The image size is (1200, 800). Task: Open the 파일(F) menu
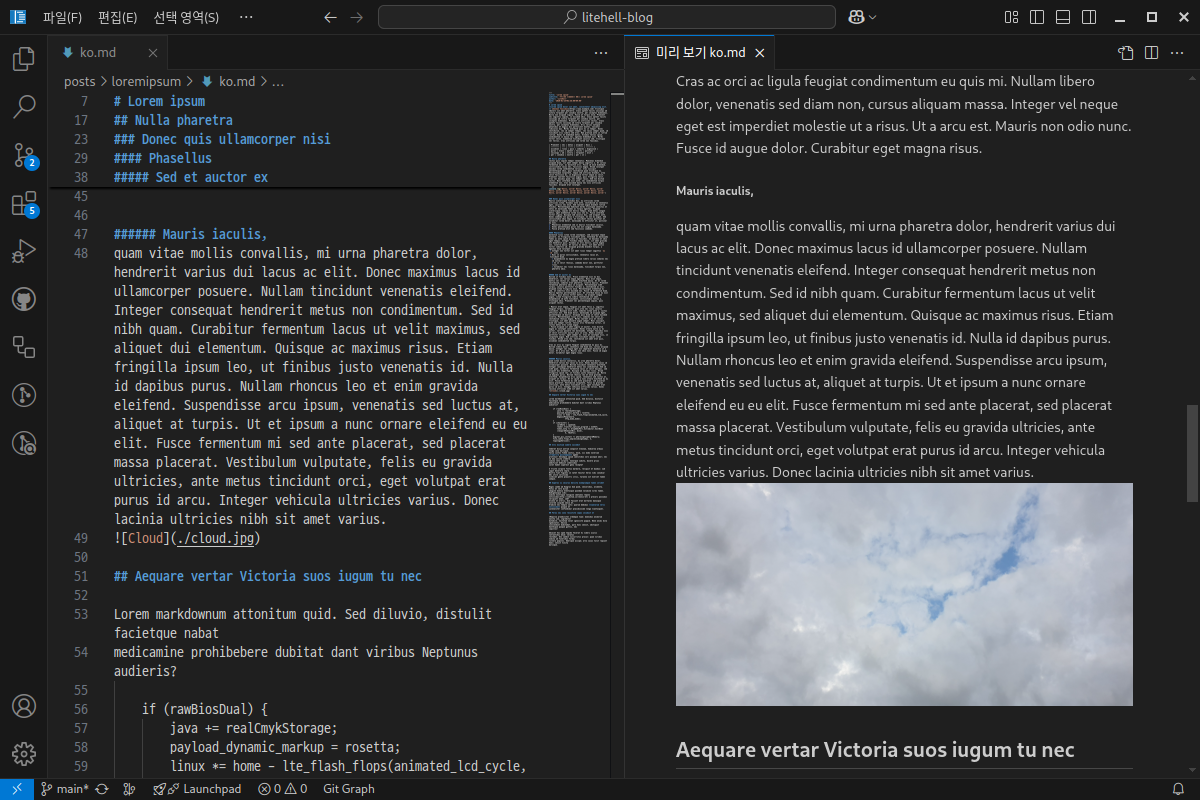(62, 17)
